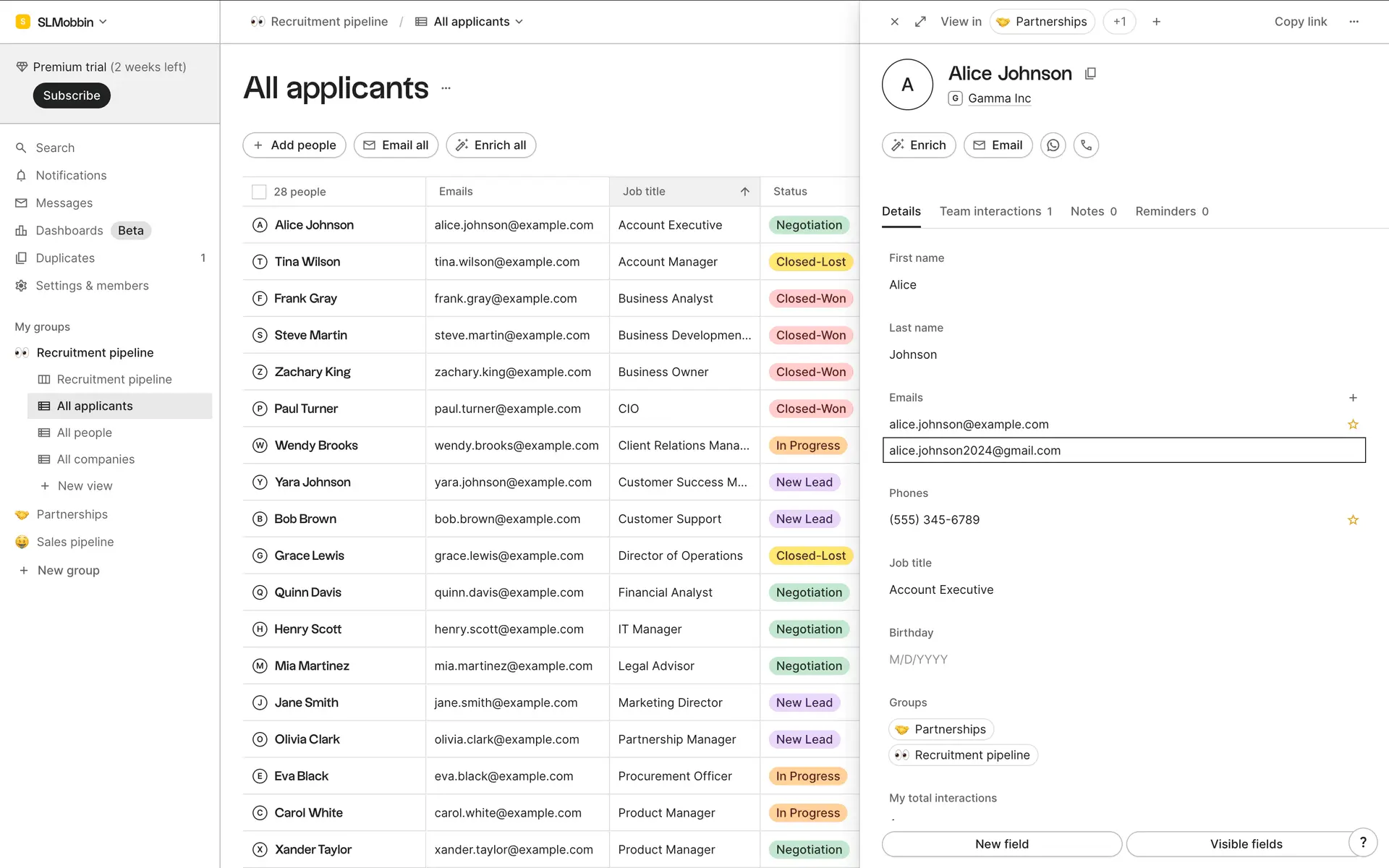Click the phone call icon button
The height and width of the screenshot is (868, 1389).
tap(1086, 145)
